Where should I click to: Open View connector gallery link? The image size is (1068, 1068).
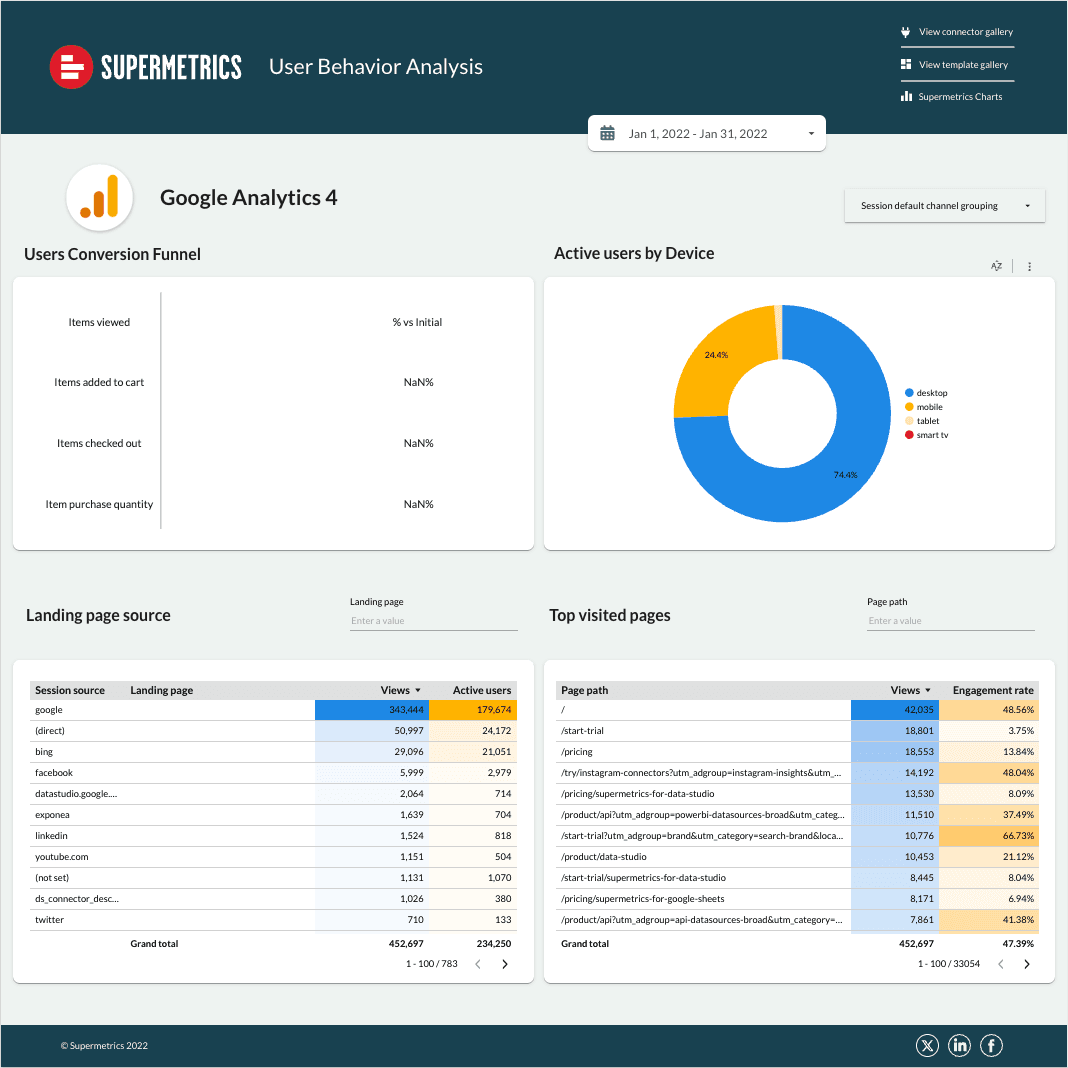[964, 32]
